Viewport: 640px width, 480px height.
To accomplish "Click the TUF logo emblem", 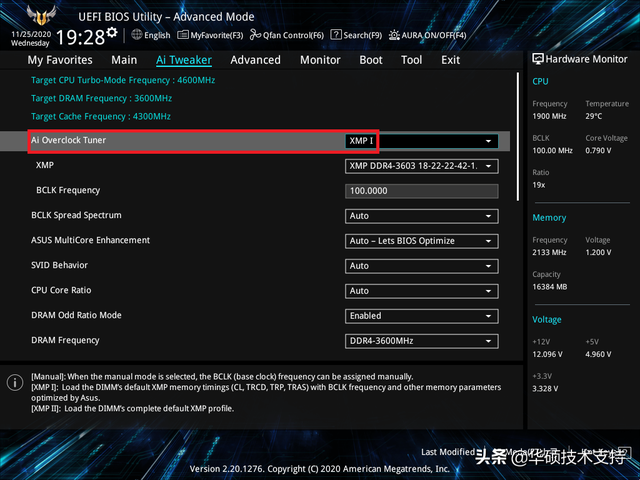I will [41, 16].
